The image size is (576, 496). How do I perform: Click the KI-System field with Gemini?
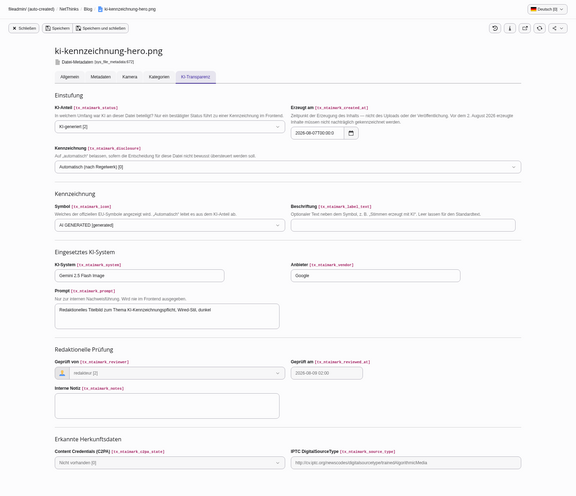[x=140, y=276]
